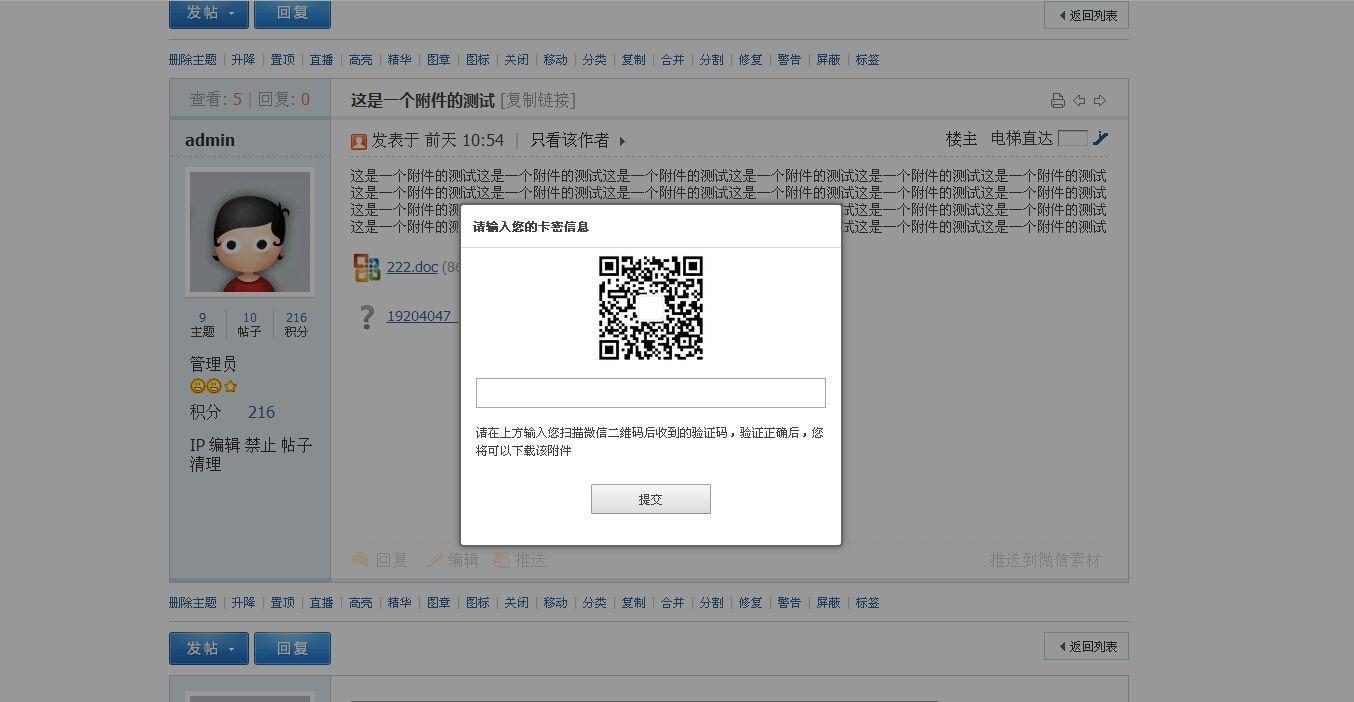
Task: Open admin's avatar picture
Action: click(250, 232)
